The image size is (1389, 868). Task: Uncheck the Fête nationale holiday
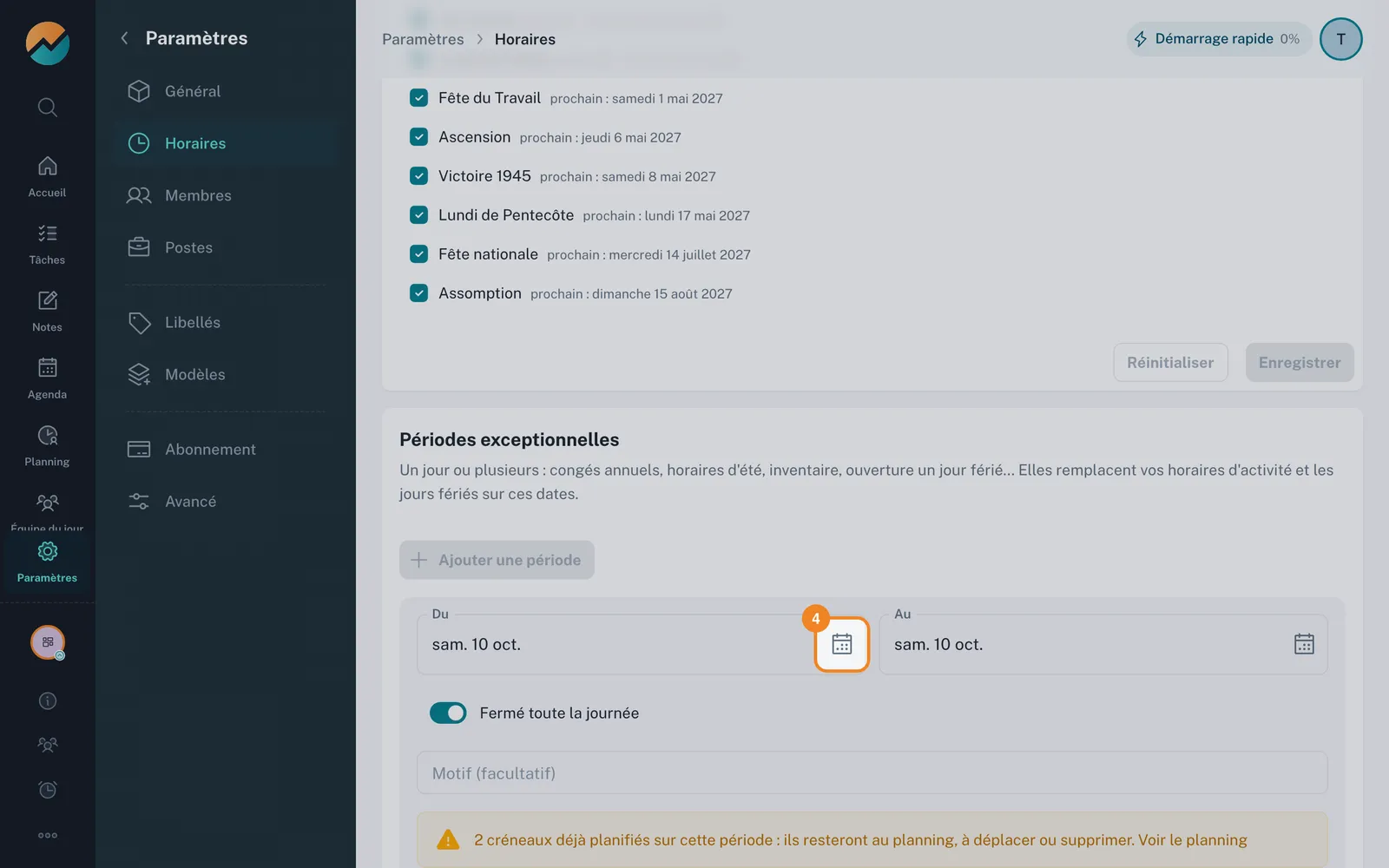pos(418,254)
